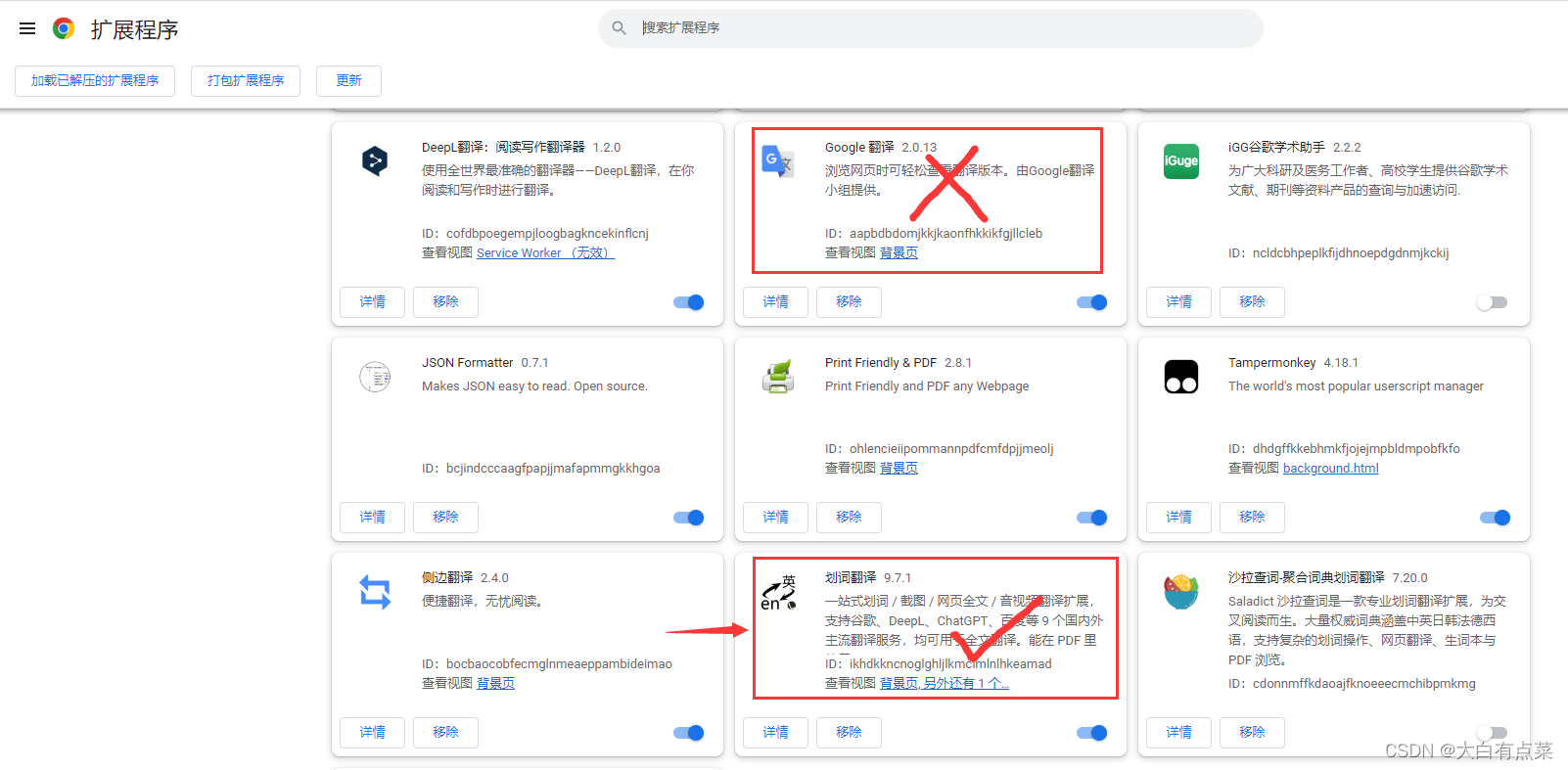
Task: Open 侧边翻译 背景页 link
Action: [495, 684]
